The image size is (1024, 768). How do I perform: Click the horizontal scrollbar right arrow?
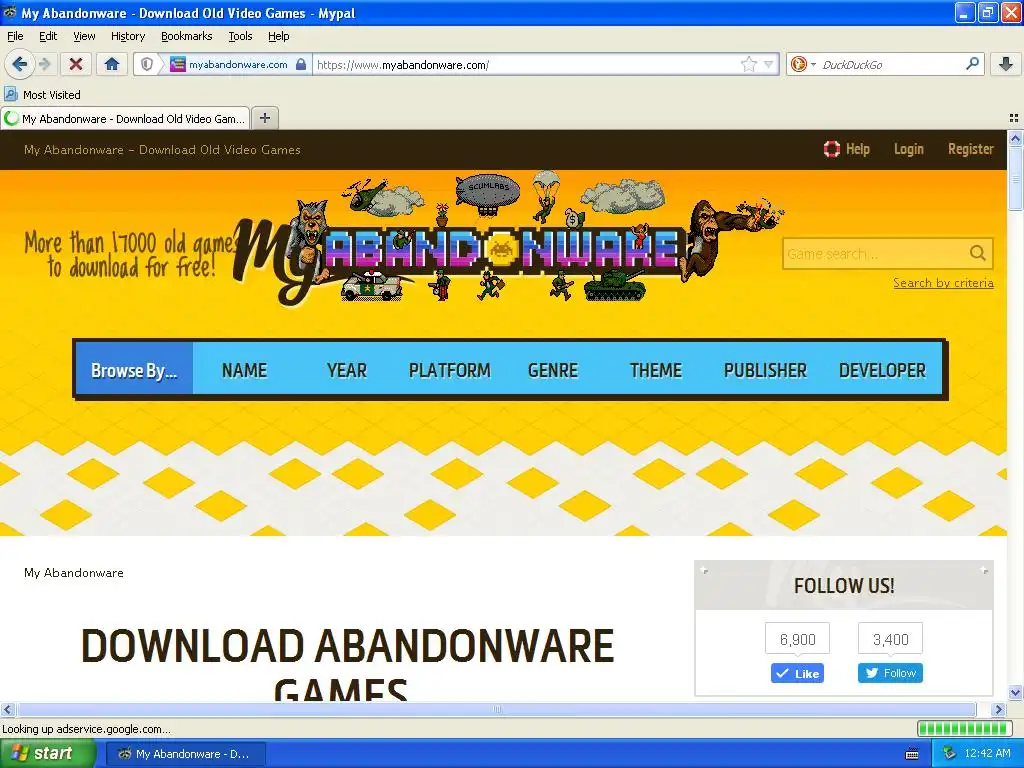tap(998, 709)
